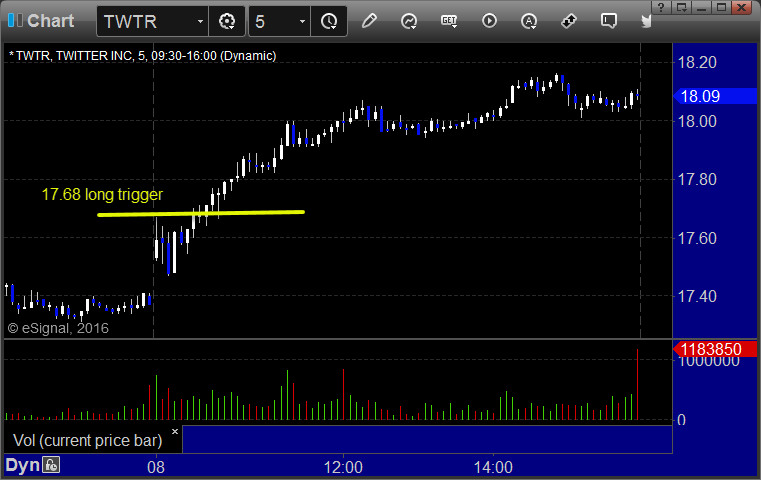Open the help question mark button

point(661,7)
